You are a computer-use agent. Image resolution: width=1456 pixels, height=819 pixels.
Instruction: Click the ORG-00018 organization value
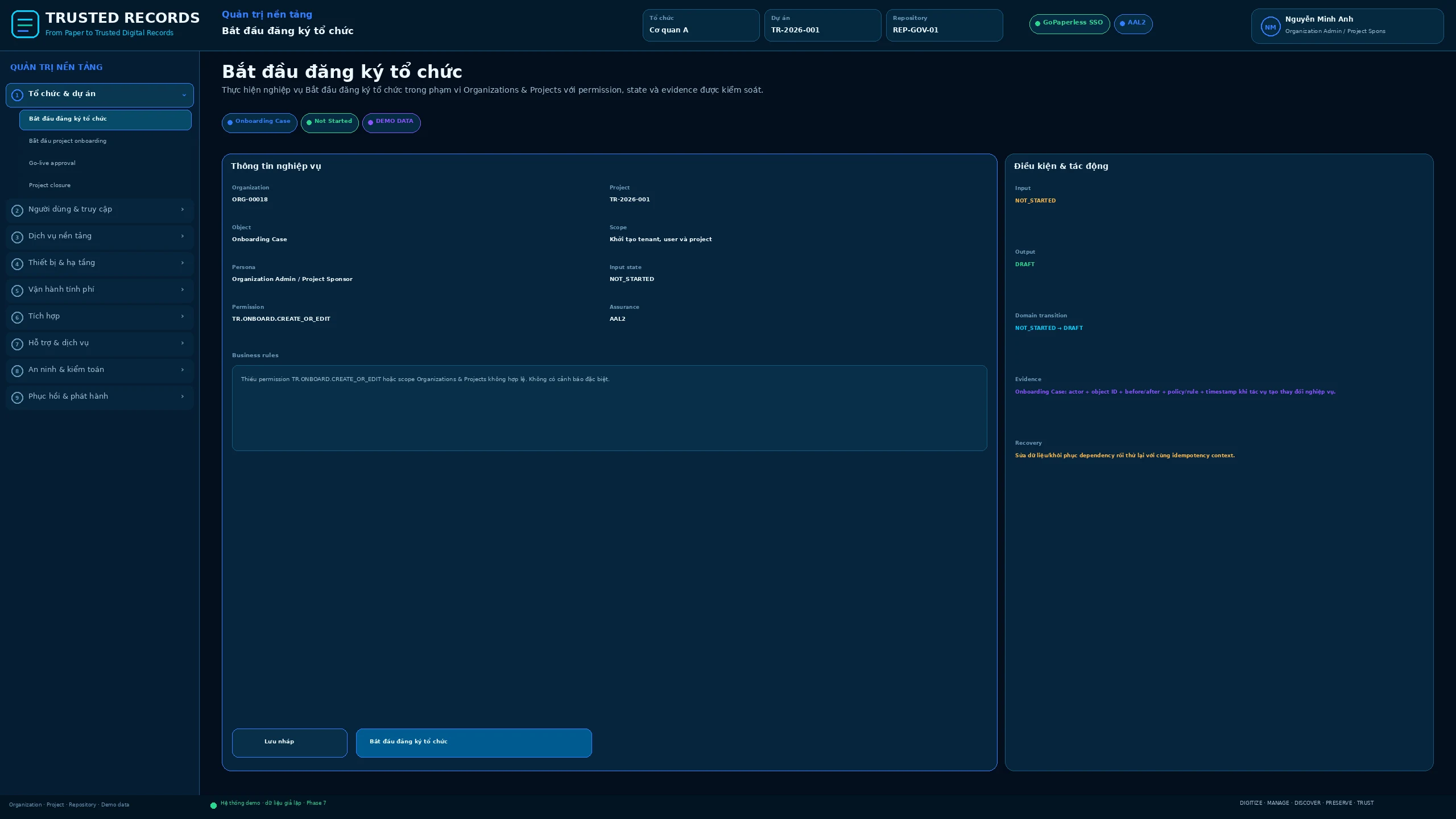click(x=250, y=200)
